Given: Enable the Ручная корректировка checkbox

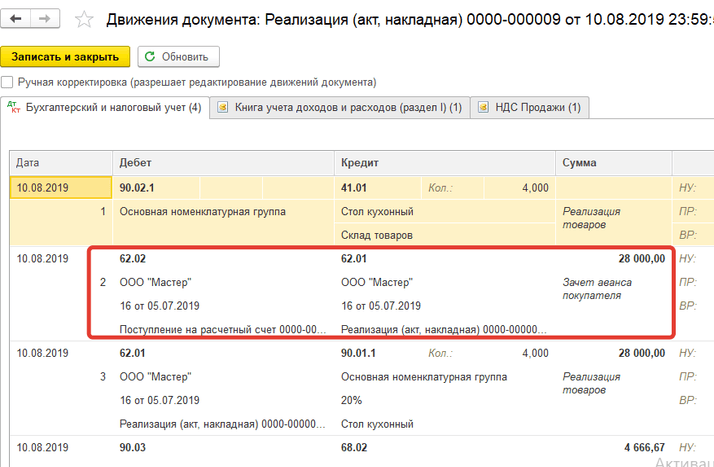Looking at the screenshot, I should [8, 82].
